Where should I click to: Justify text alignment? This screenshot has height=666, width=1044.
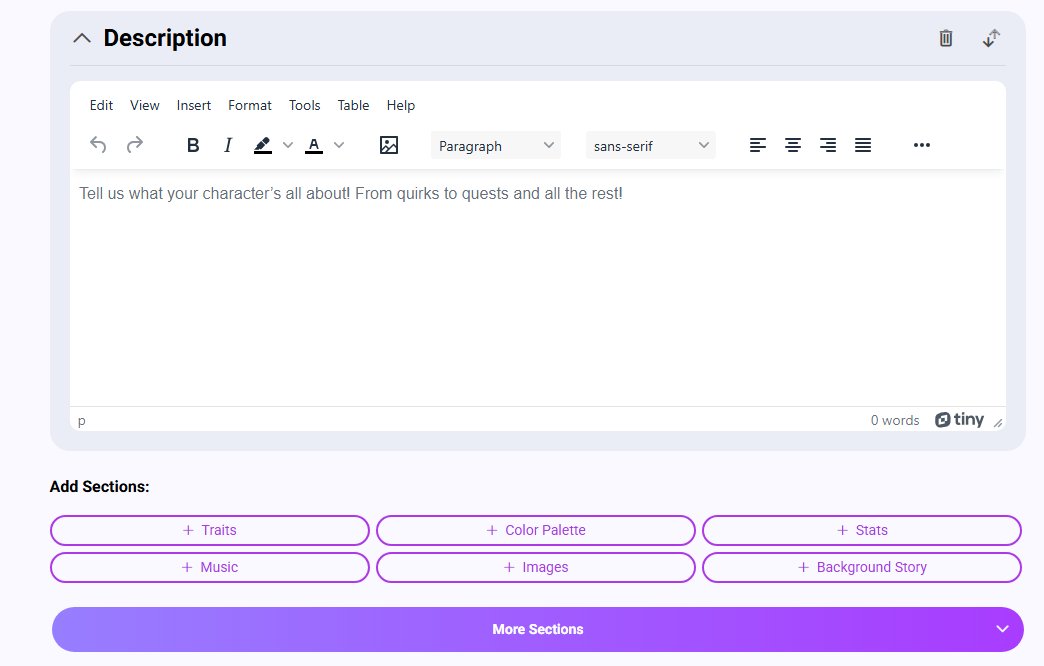(x=863, y=145)
